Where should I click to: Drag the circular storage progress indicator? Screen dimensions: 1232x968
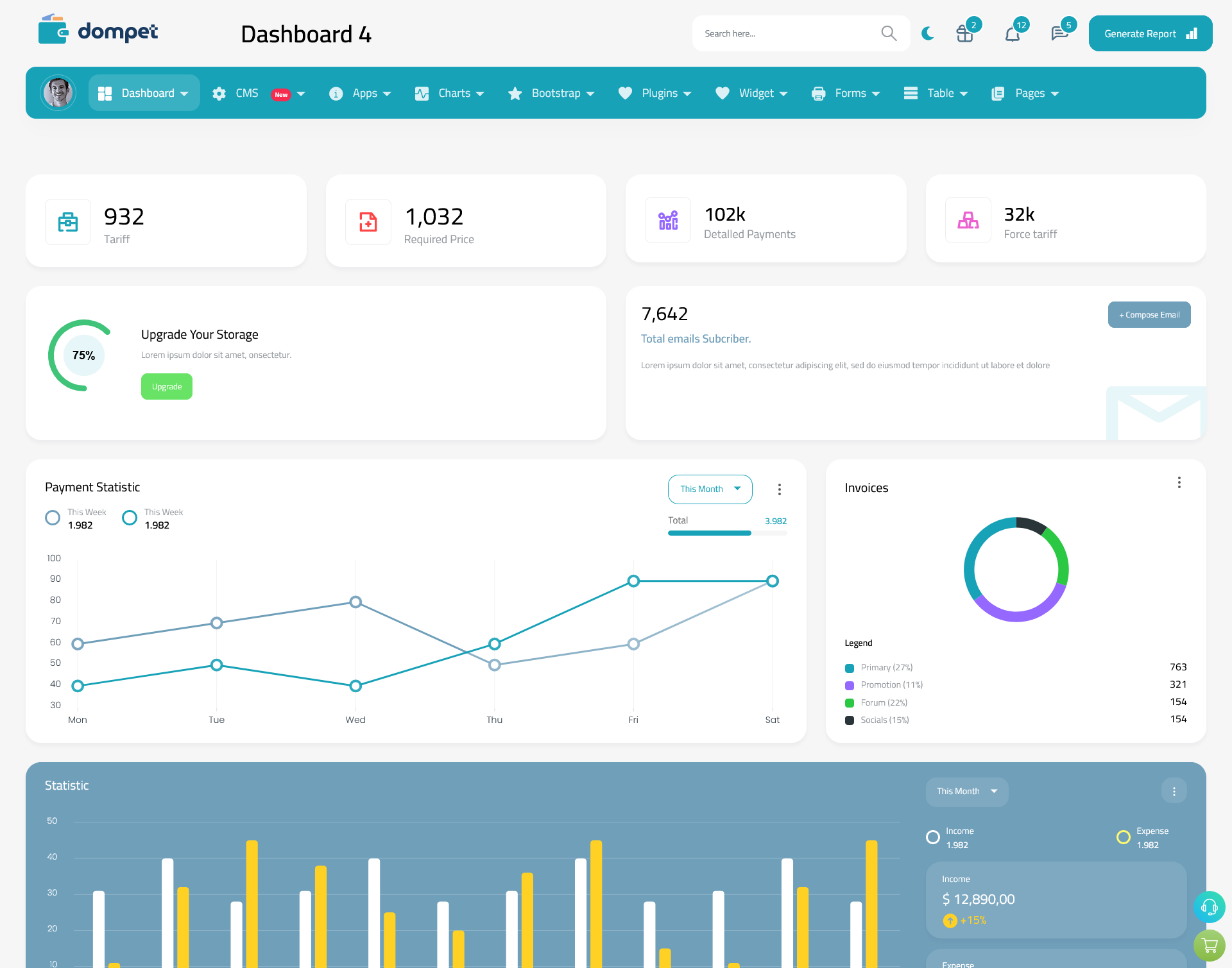(x=82, y=354)
